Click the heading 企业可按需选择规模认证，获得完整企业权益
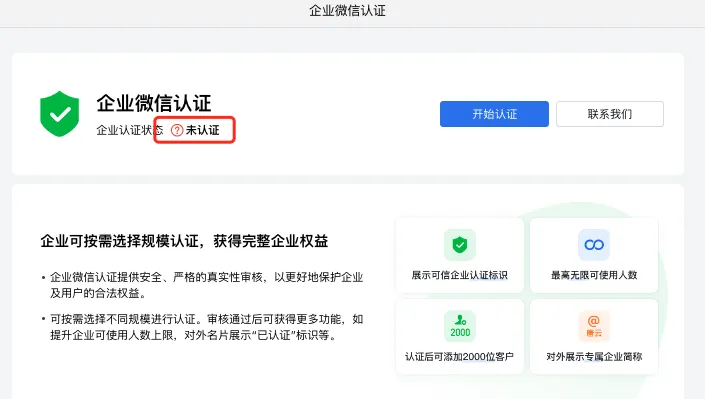Viewport: 705px width, 399px height. 184,241
